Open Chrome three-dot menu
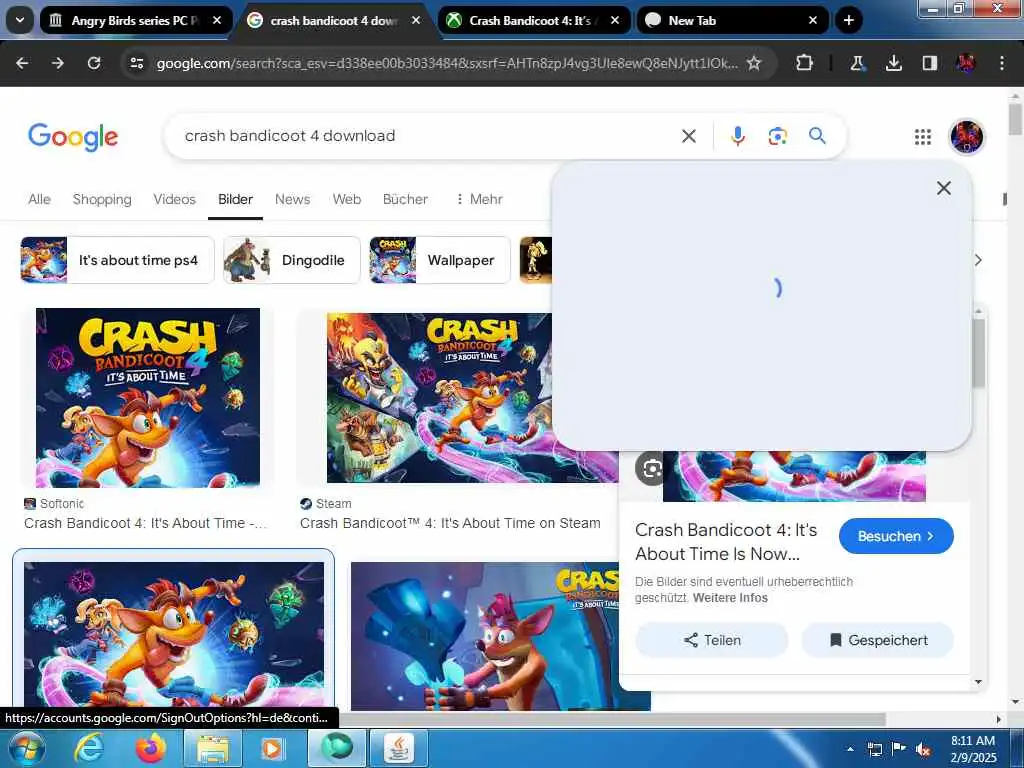The height and width of the screenshot is (768, 1024). pos(1002,63)
